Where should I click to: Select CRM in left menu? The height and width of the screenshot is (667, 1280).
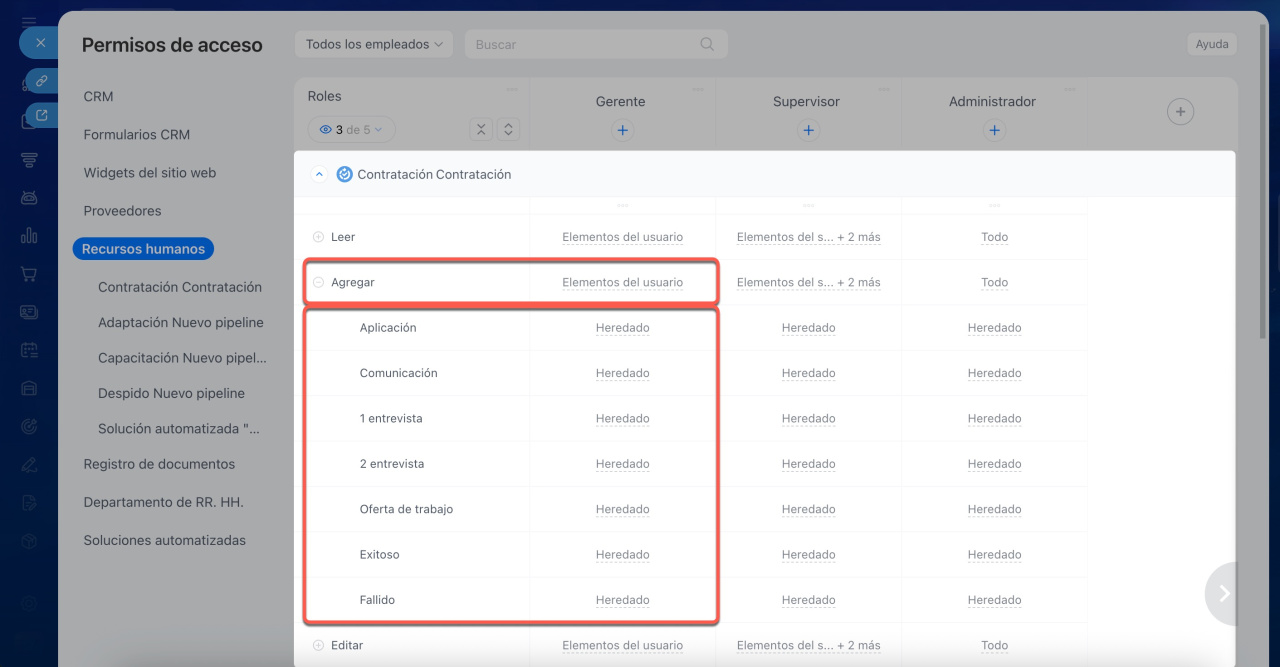pyautogui.click(x=98, y=97)
